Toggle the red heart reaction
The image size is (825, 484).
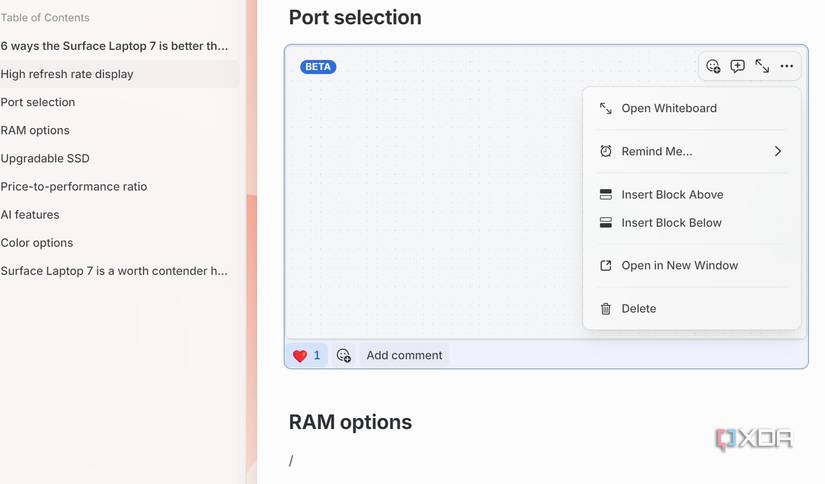307,356
